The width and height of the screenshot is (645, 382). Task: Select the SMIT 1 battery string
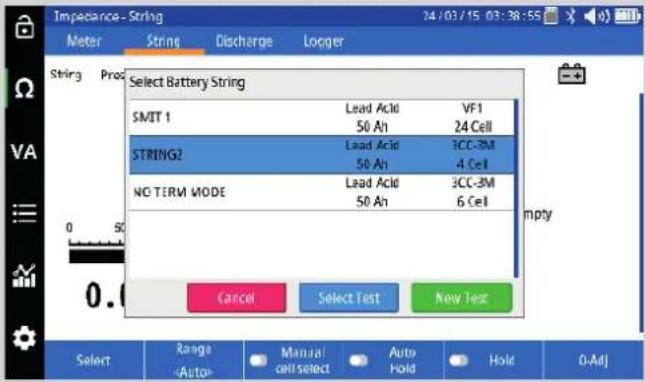click(x=322, y=118)
